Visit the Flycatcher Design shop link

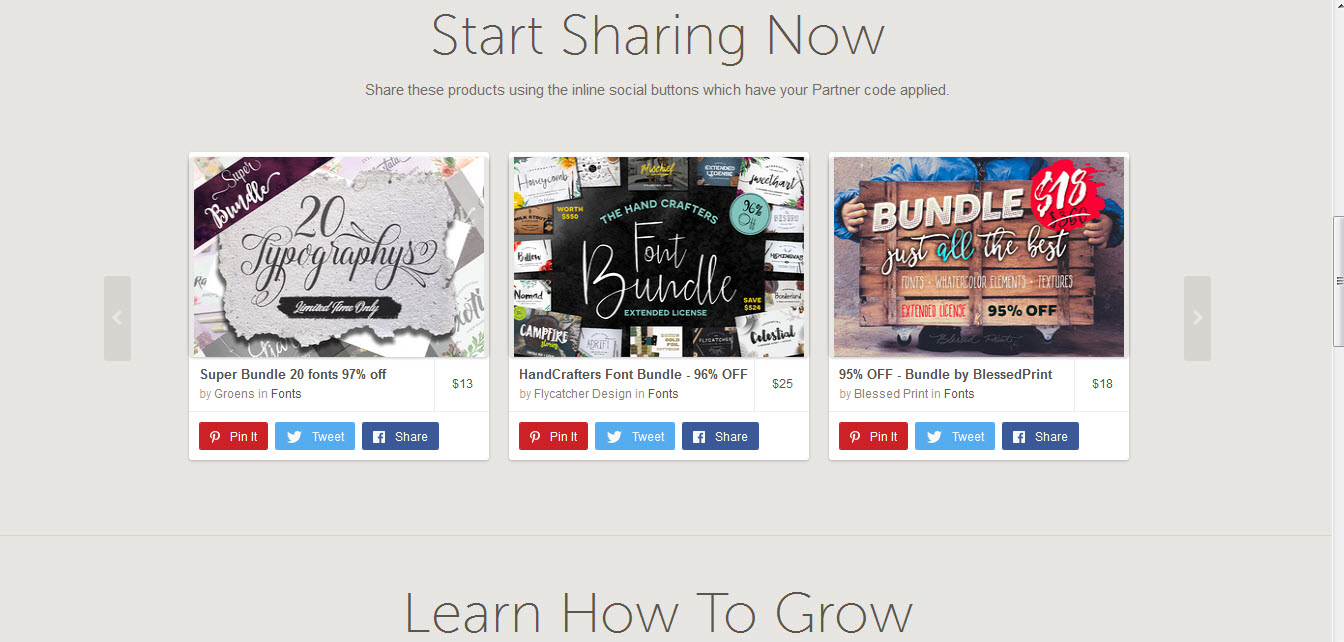pyautogui.click(x=583, y=394)
